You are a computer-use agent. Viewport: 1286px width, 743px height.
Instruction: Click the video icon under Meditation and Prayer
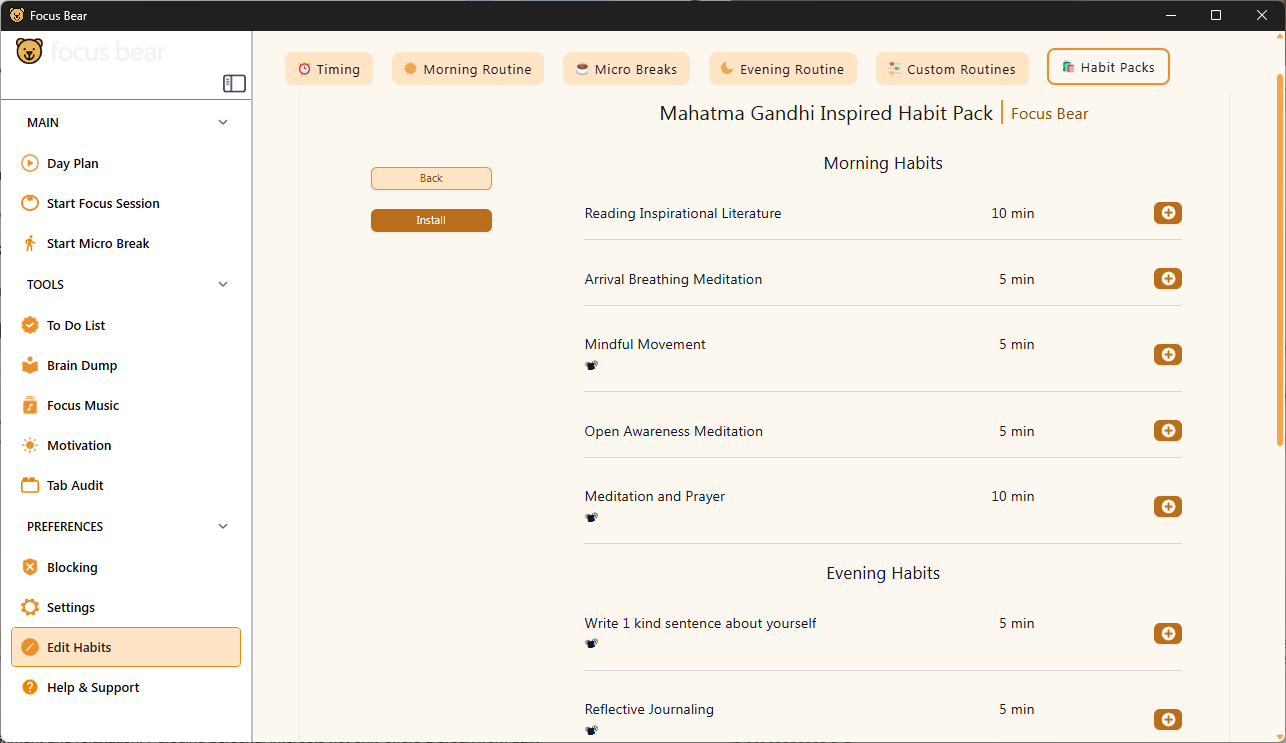(x=591, y=518)
